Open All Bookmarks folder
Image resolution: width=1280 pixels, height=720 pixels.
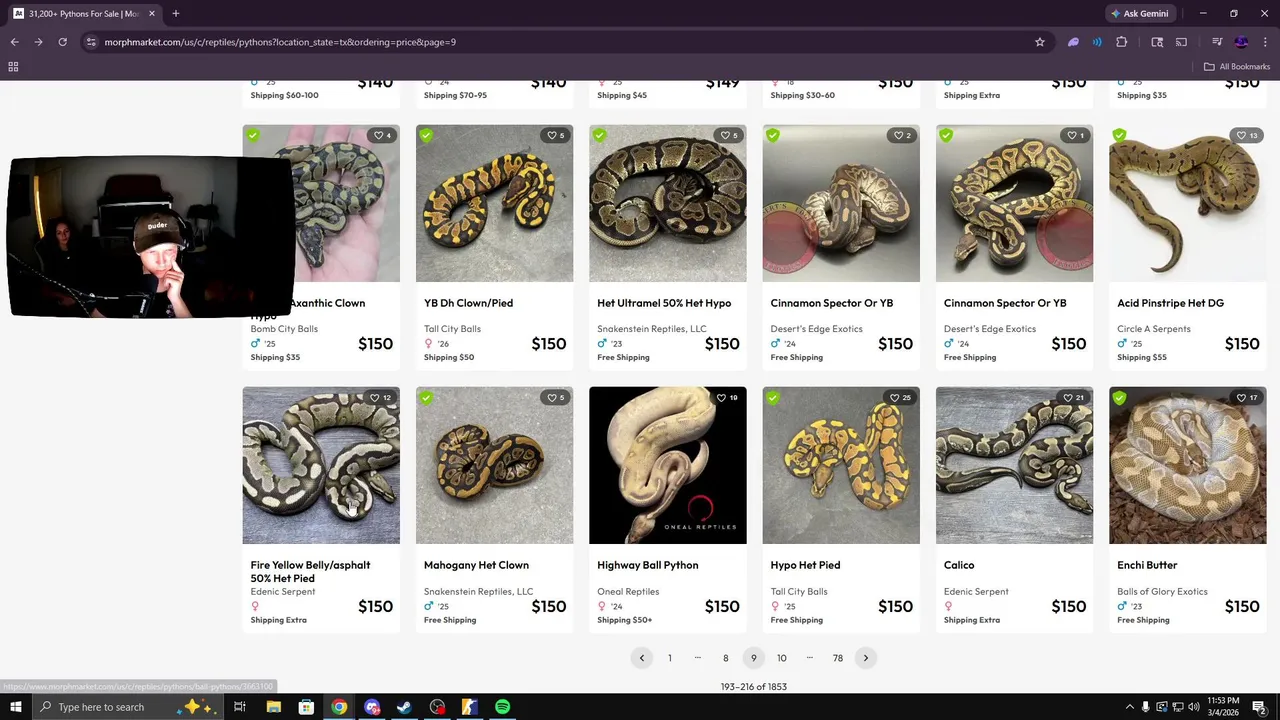point(1237,67)
